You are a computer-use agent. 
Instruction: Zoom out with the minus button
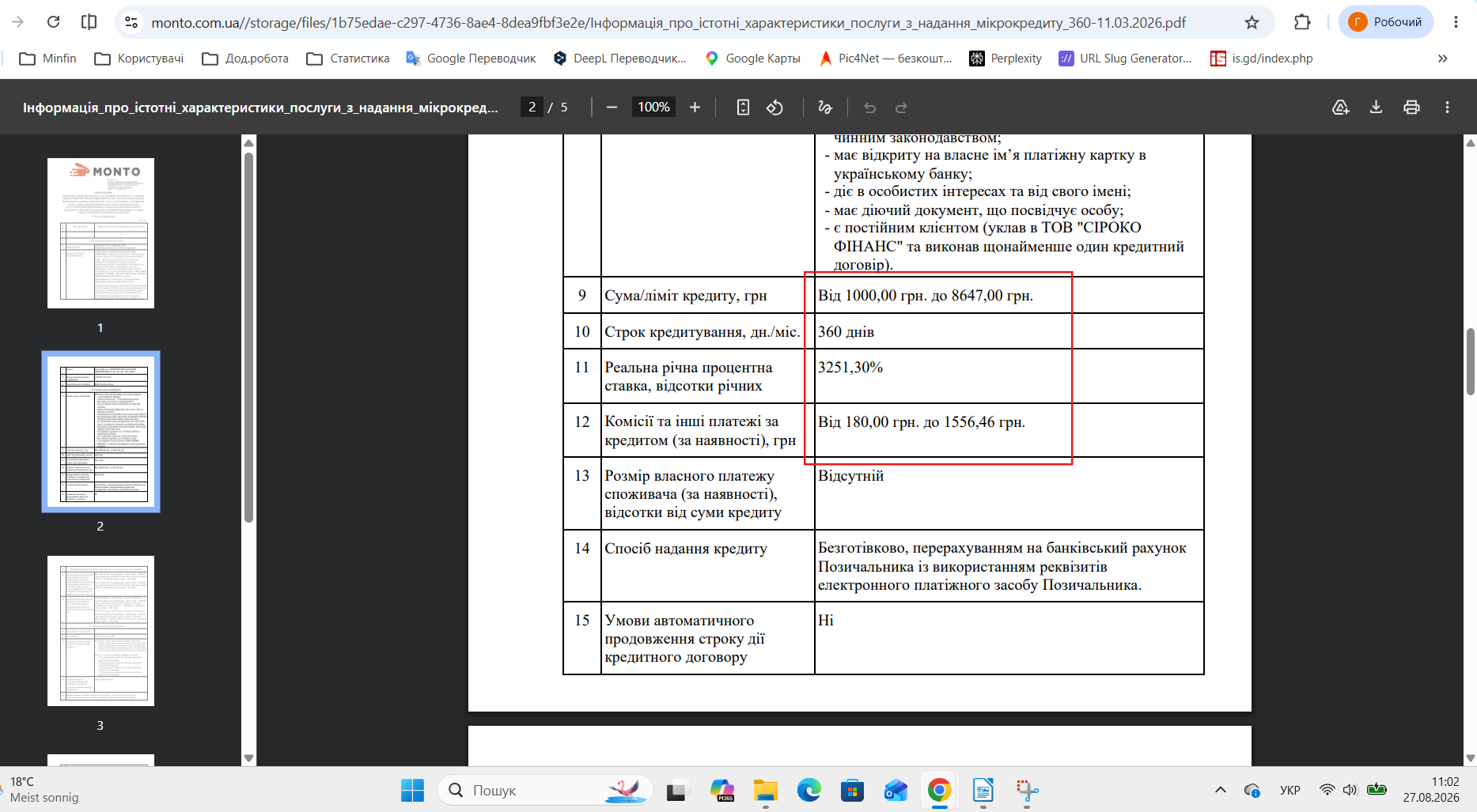click(612, 108)
